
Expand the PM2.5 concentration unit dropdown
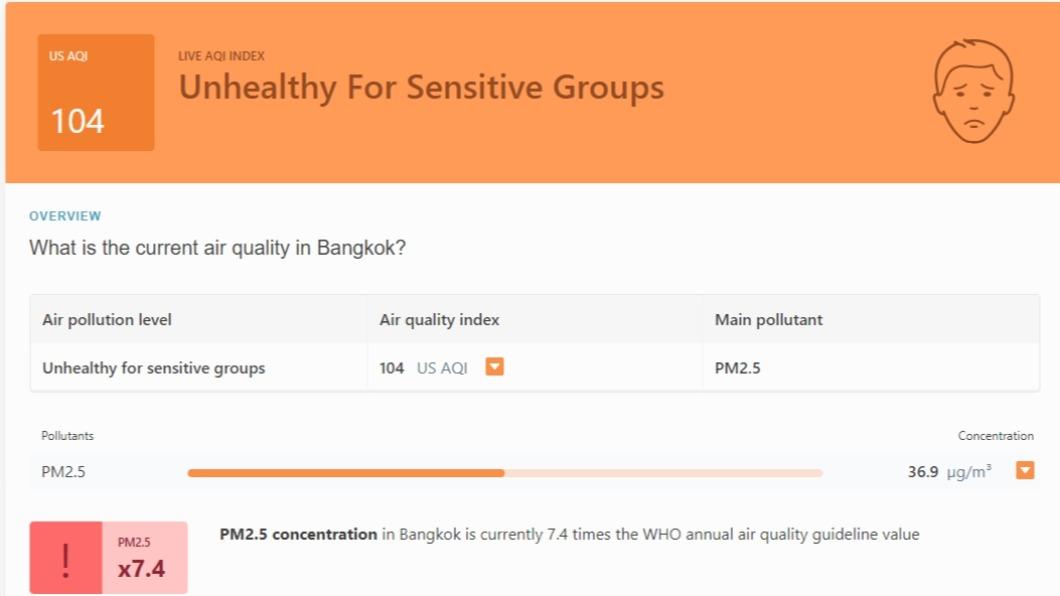click(x=1025, y=470)
